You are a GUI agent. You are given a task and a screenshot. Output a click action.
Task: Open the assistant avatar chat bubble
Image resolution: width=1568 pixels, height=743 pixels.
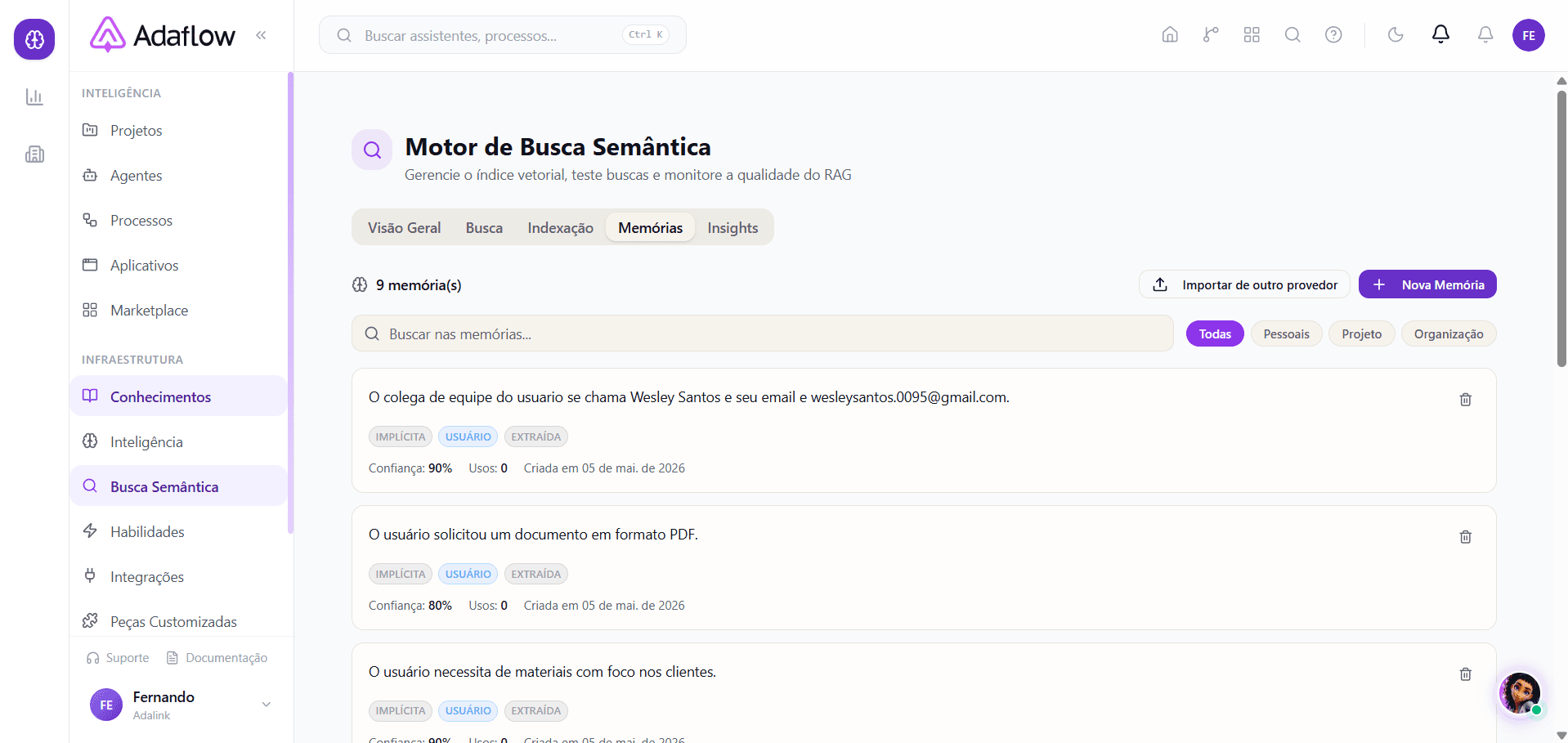[1520, 693]
